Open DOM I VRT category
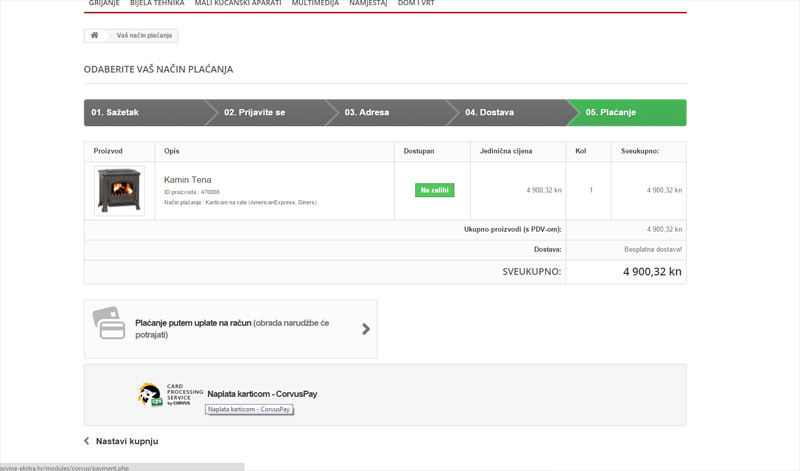The width and height of the screenshot is (800, 471). [416, 4]
